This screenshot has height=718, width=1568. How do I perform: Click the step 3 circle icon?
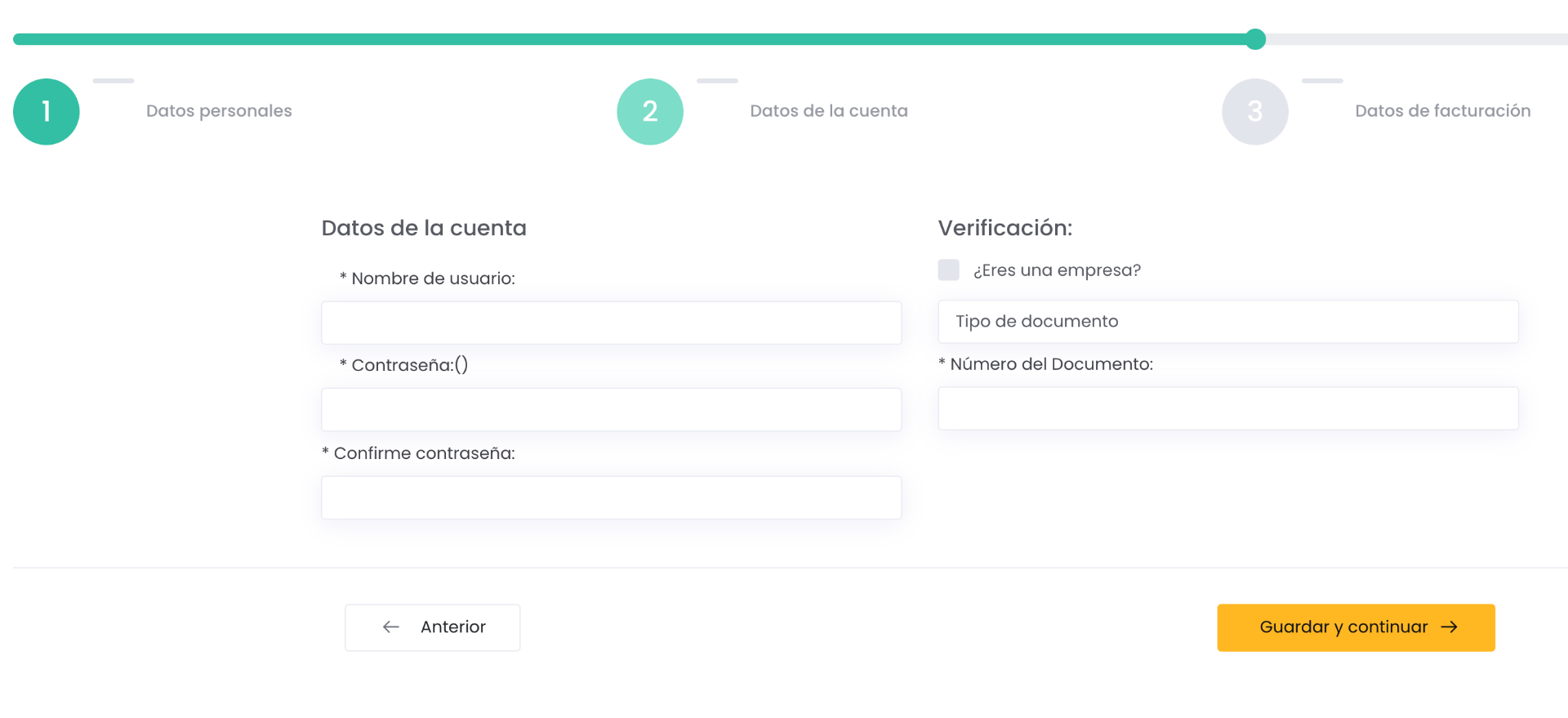point(1255,112)
